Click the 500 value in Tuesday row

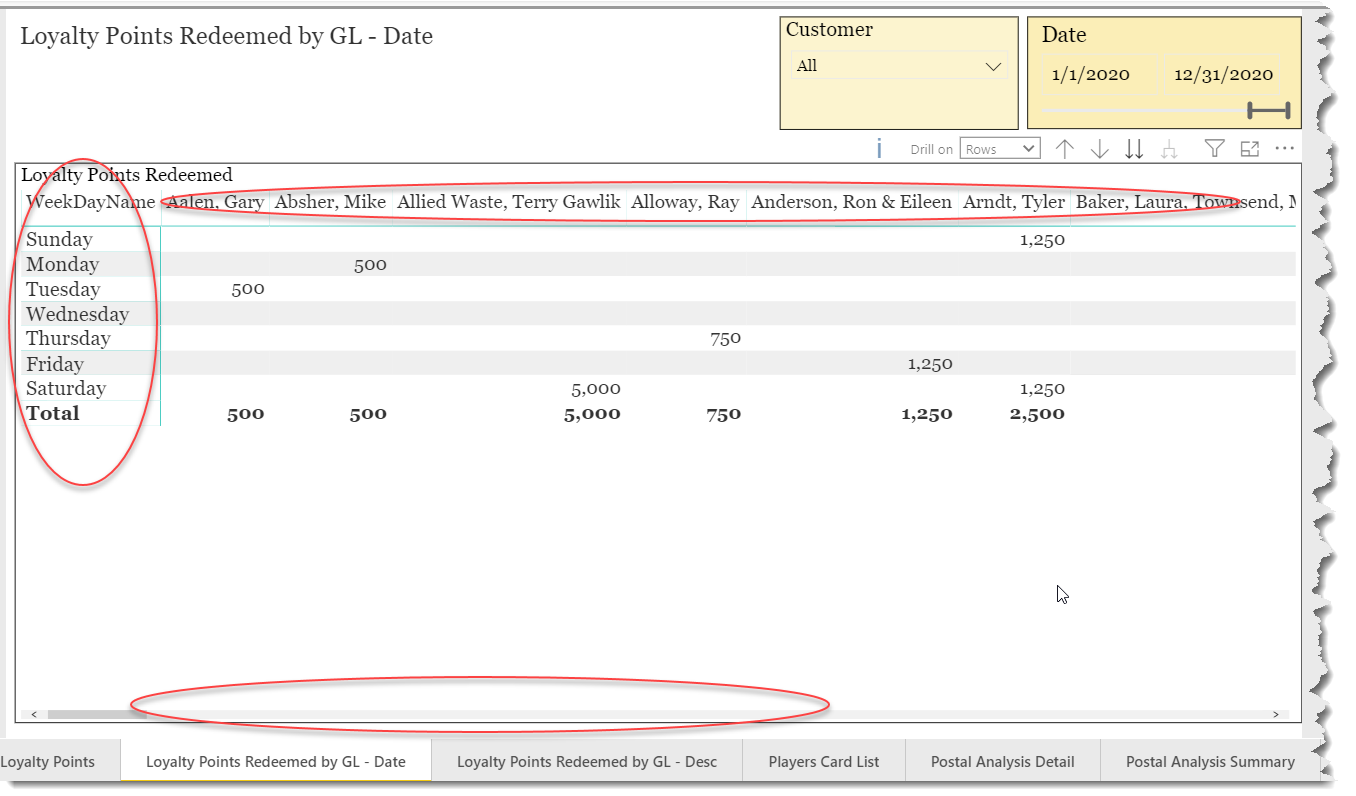(x=248, y=289)
